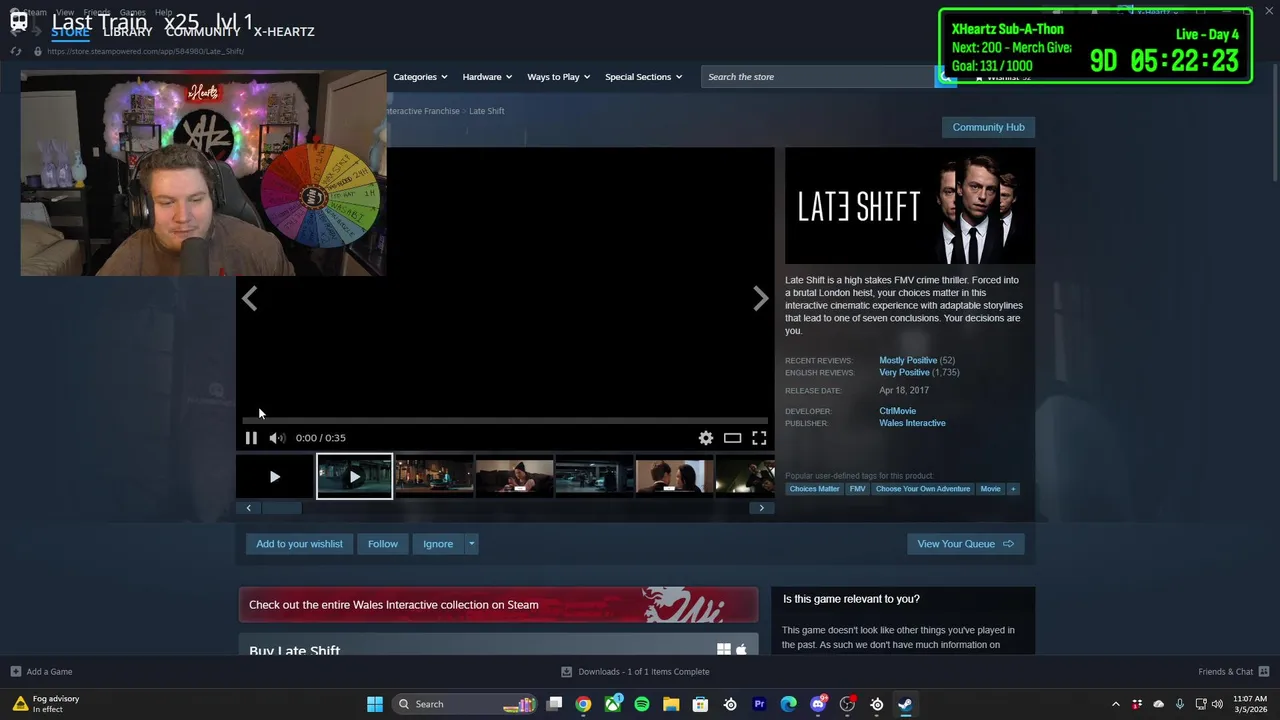
Task: Open the Steam taskbar icon
Action: tap(905, 704)
